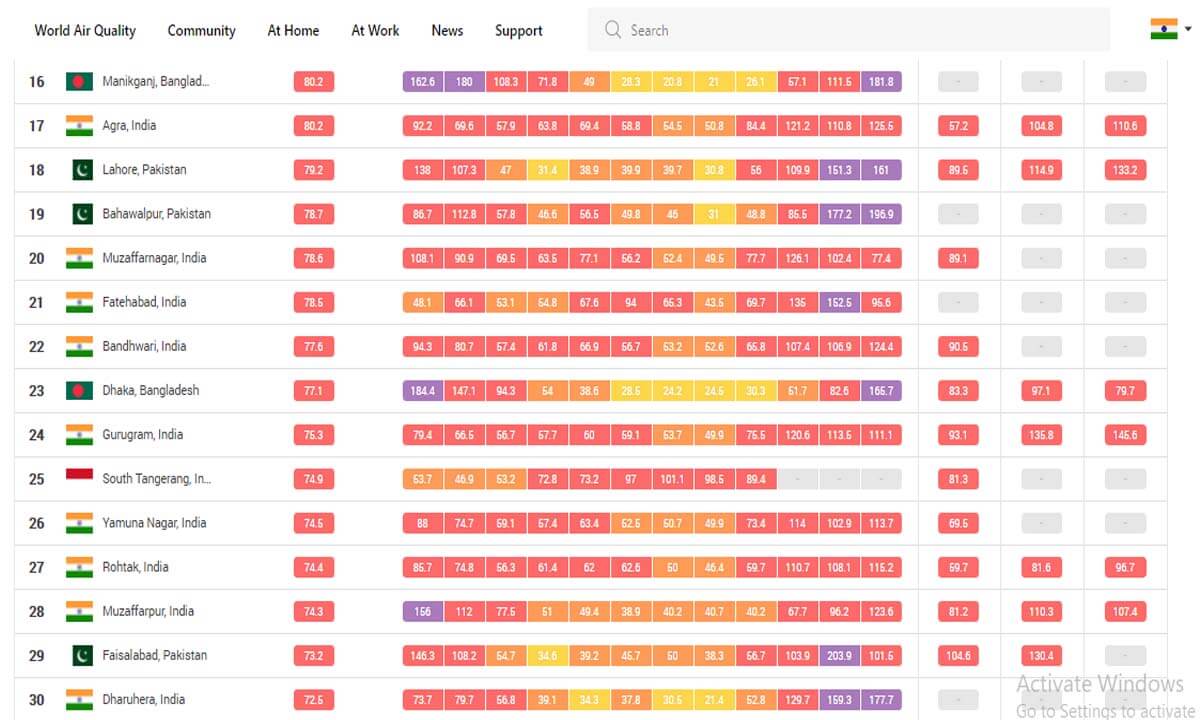Viewport: 1200px width, 720px height.
Task: Go to the News section
Action: (x=447, y=30)
